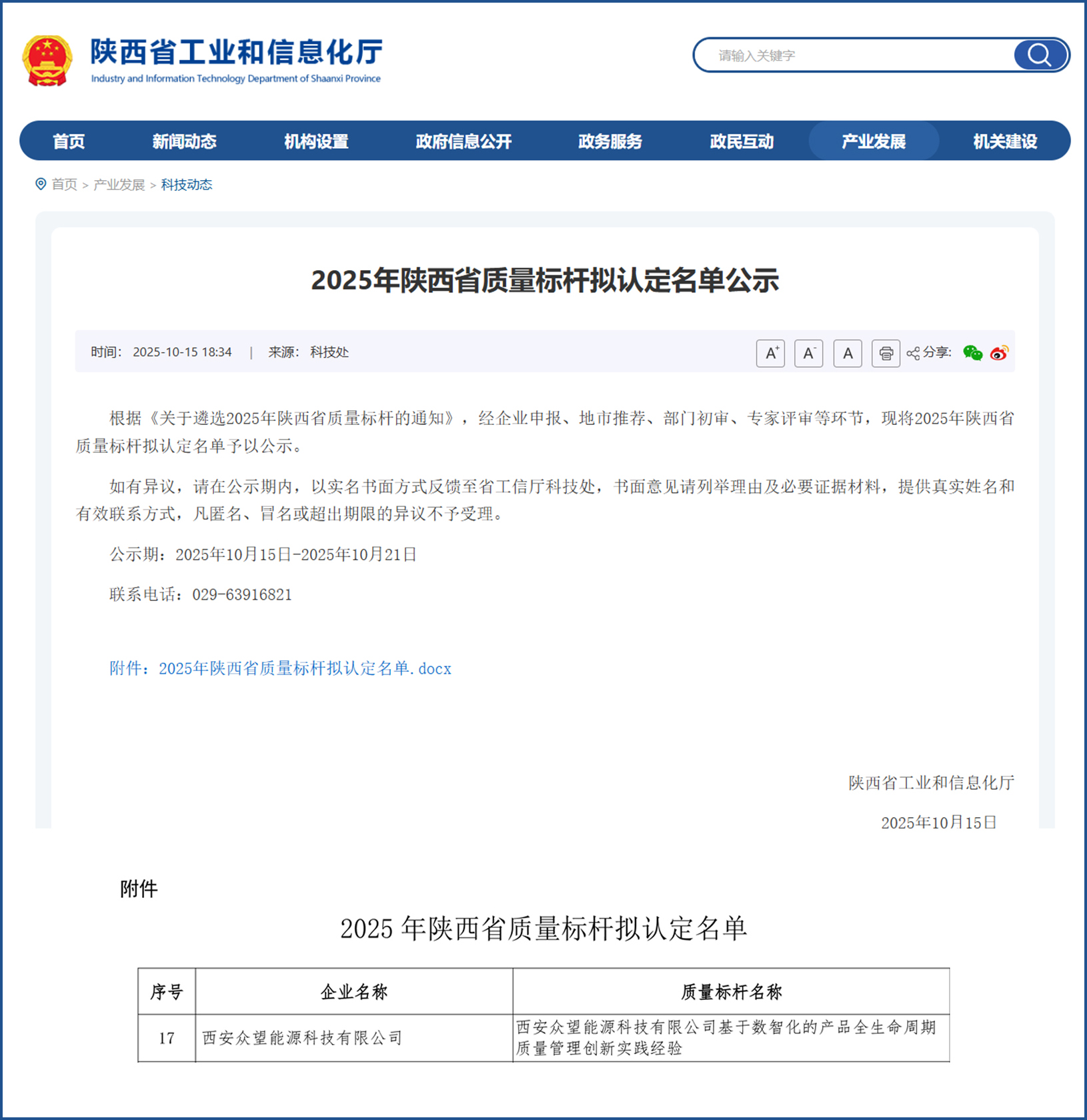This screenshot has height=1120, width=1087.
Task: Share article via WeChat icon
Action: (x=972, y=353)
